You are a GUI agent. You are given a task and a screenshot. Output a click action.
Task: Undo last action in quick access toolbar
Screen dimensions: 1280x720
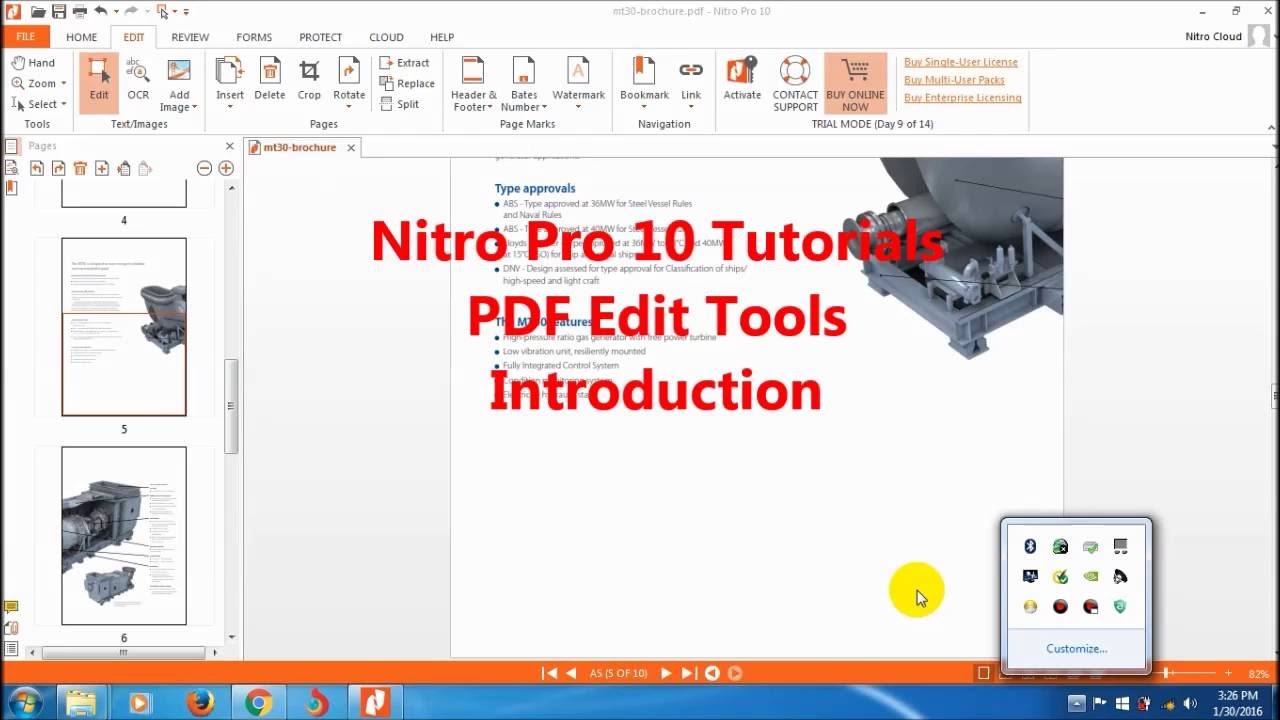click(x=100, y=11)
